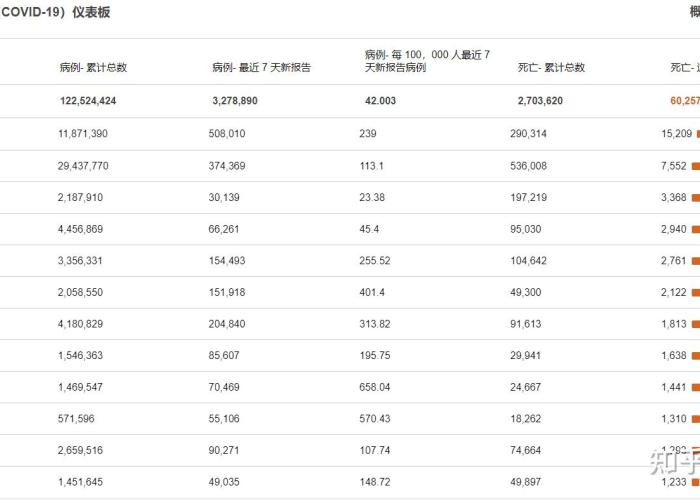Select the row with 1,451,645 cases
Screen dimensions: 700x500
[x=350, y=482]
